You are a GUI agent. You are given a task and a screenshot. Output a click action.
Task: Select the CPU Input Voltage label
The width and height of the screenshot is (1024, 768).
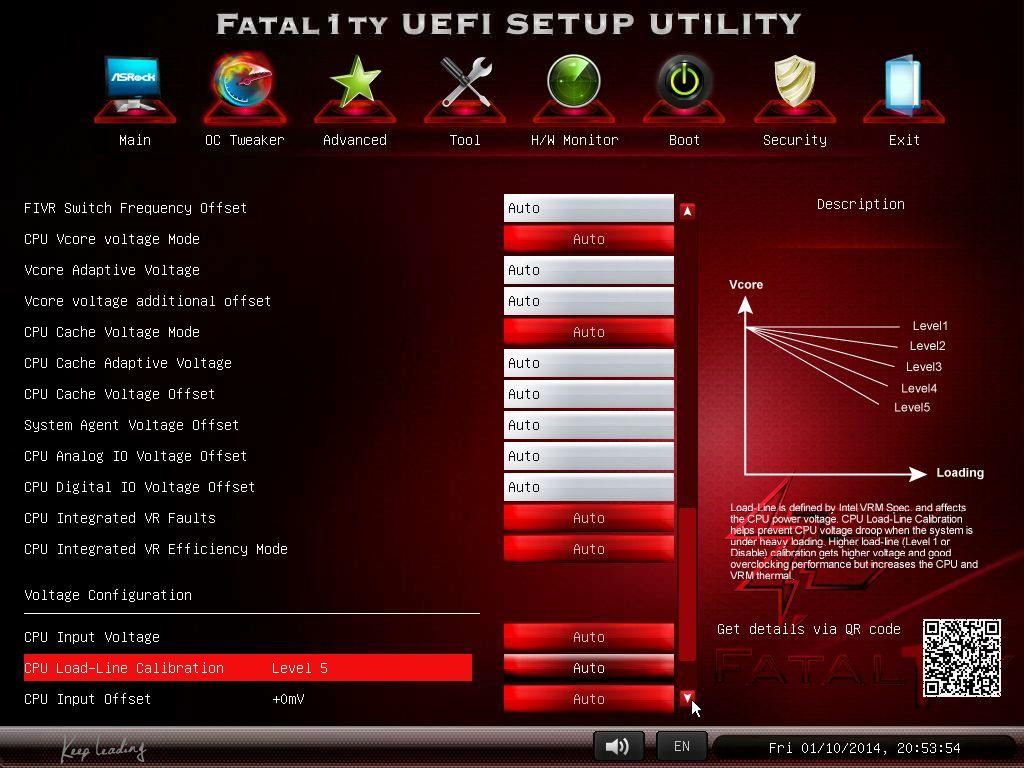click(91, 637)
